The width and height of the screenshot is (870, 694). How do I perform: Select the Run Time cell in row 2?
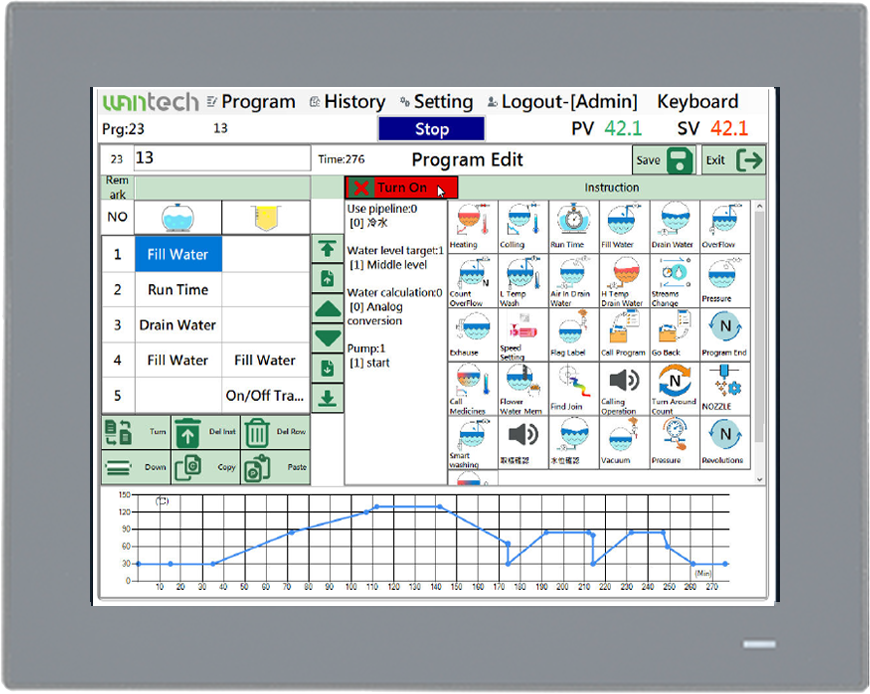tap(178, 290)
